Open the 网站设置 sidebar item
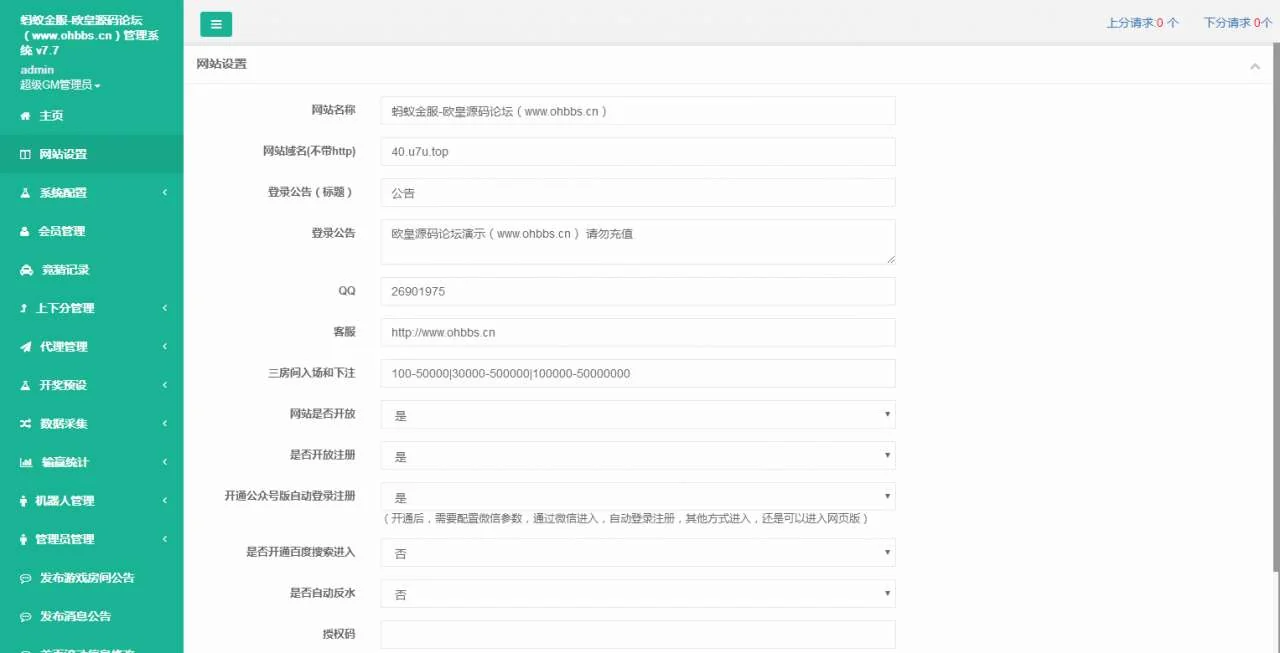1280x653 pixels. (x=64, y=154)
